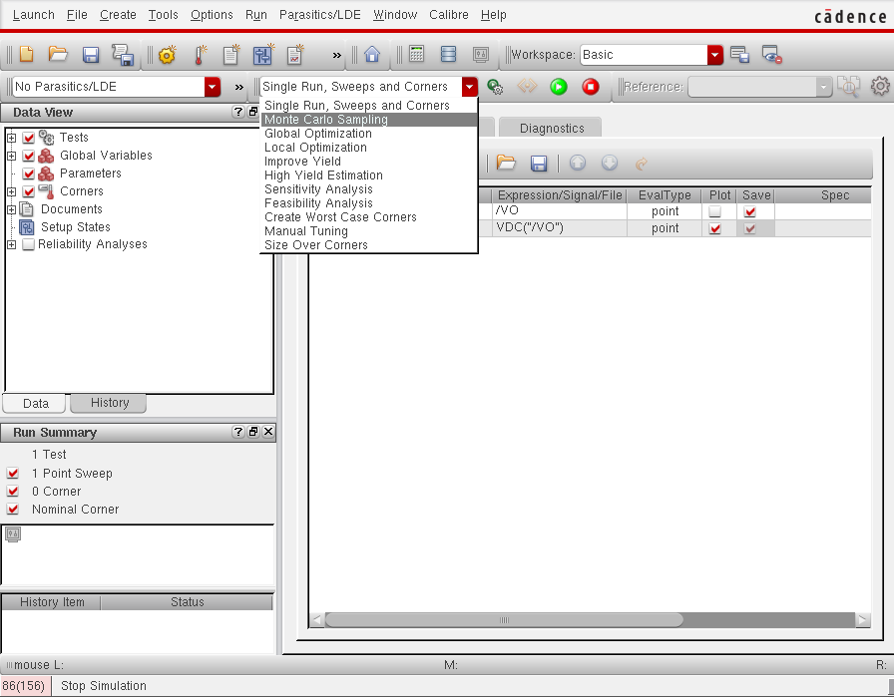894x697 pixels.
Task: Click the sliders setup icon in toolbar
Action: tap(263, 55)
